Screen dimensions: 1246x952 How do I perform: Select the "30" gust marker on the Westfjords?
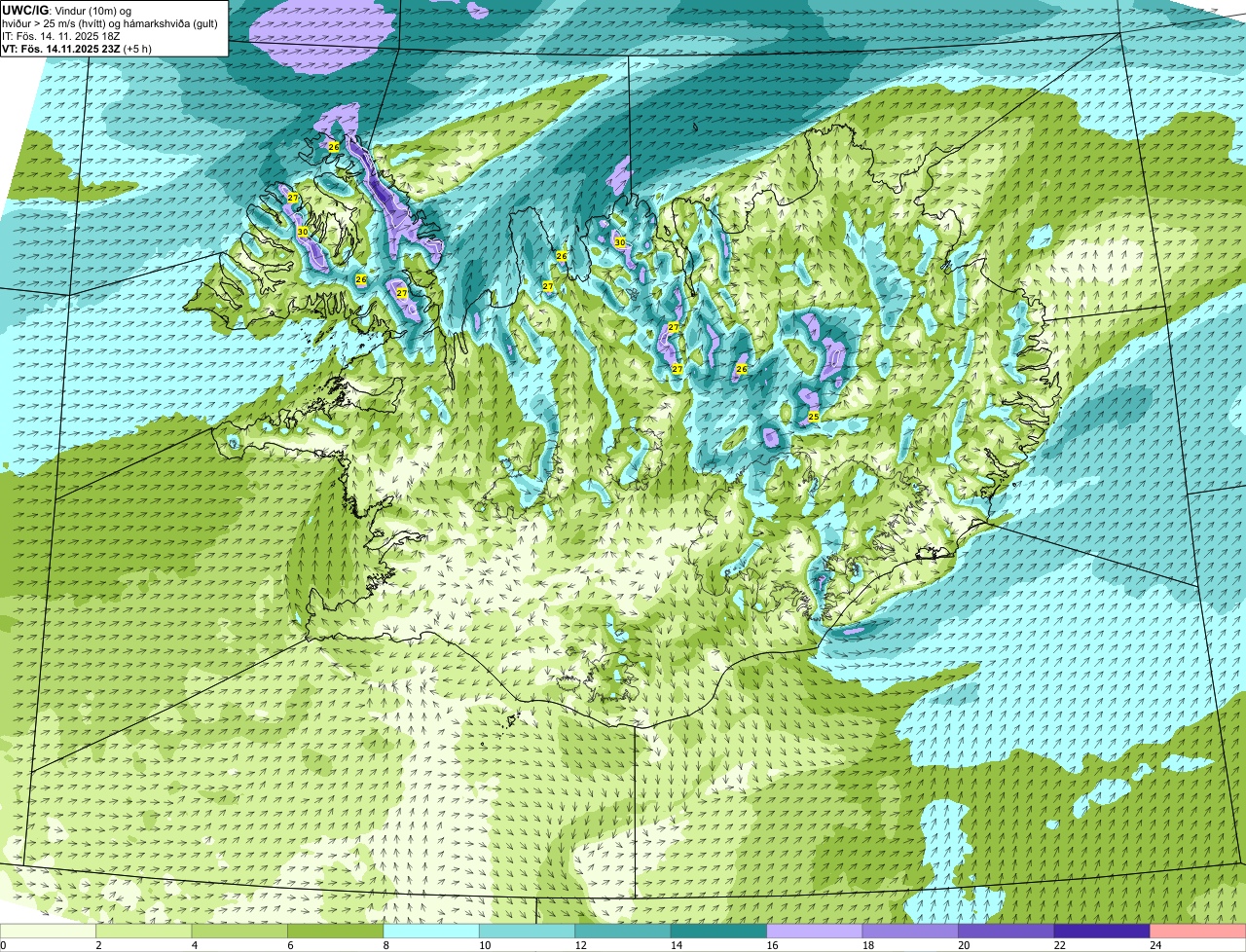[x=303, y=232]
